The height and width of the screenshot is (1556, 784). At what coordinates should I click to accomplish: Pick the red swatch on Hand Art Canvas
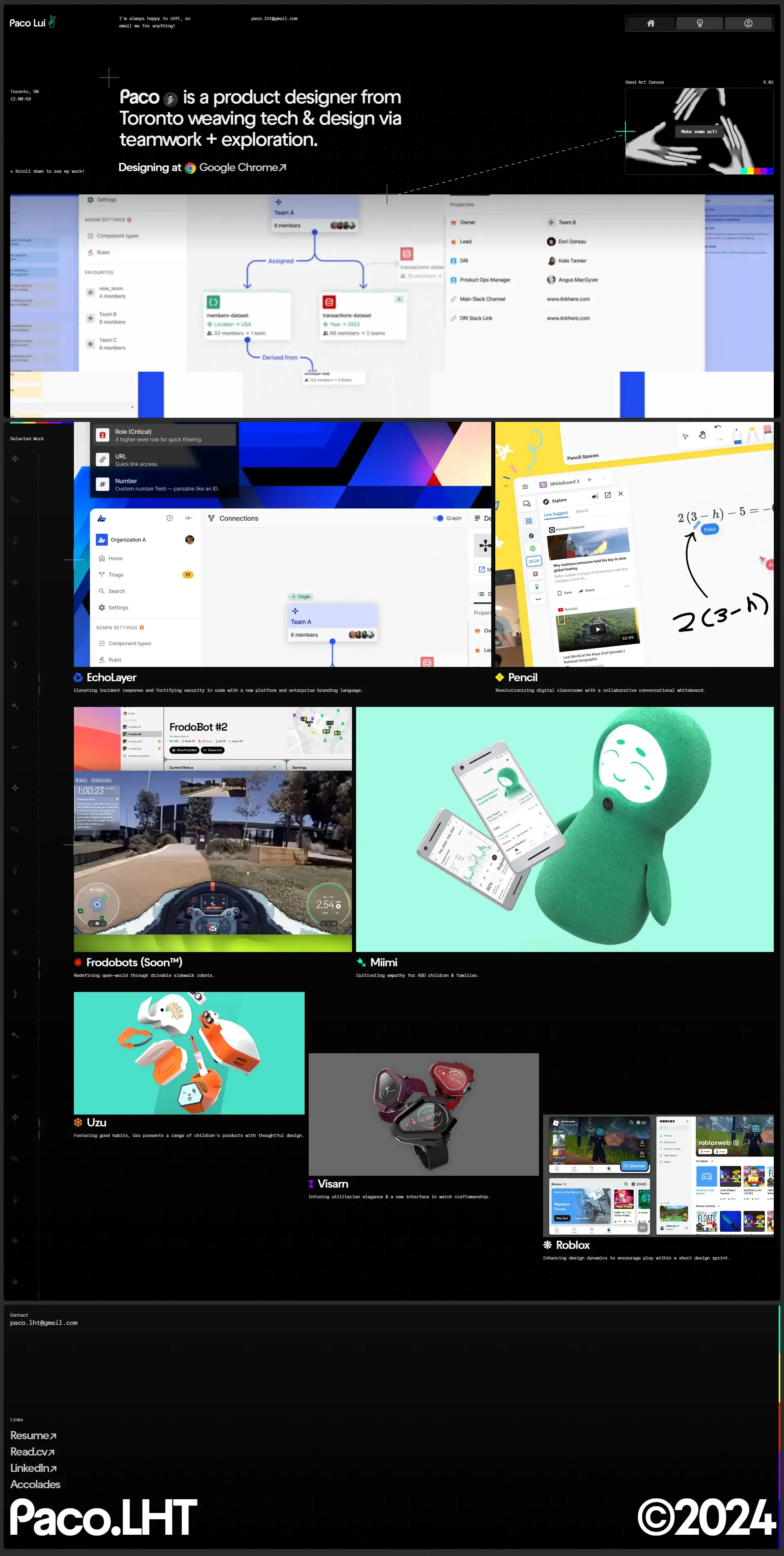click(x=757, y=171)
